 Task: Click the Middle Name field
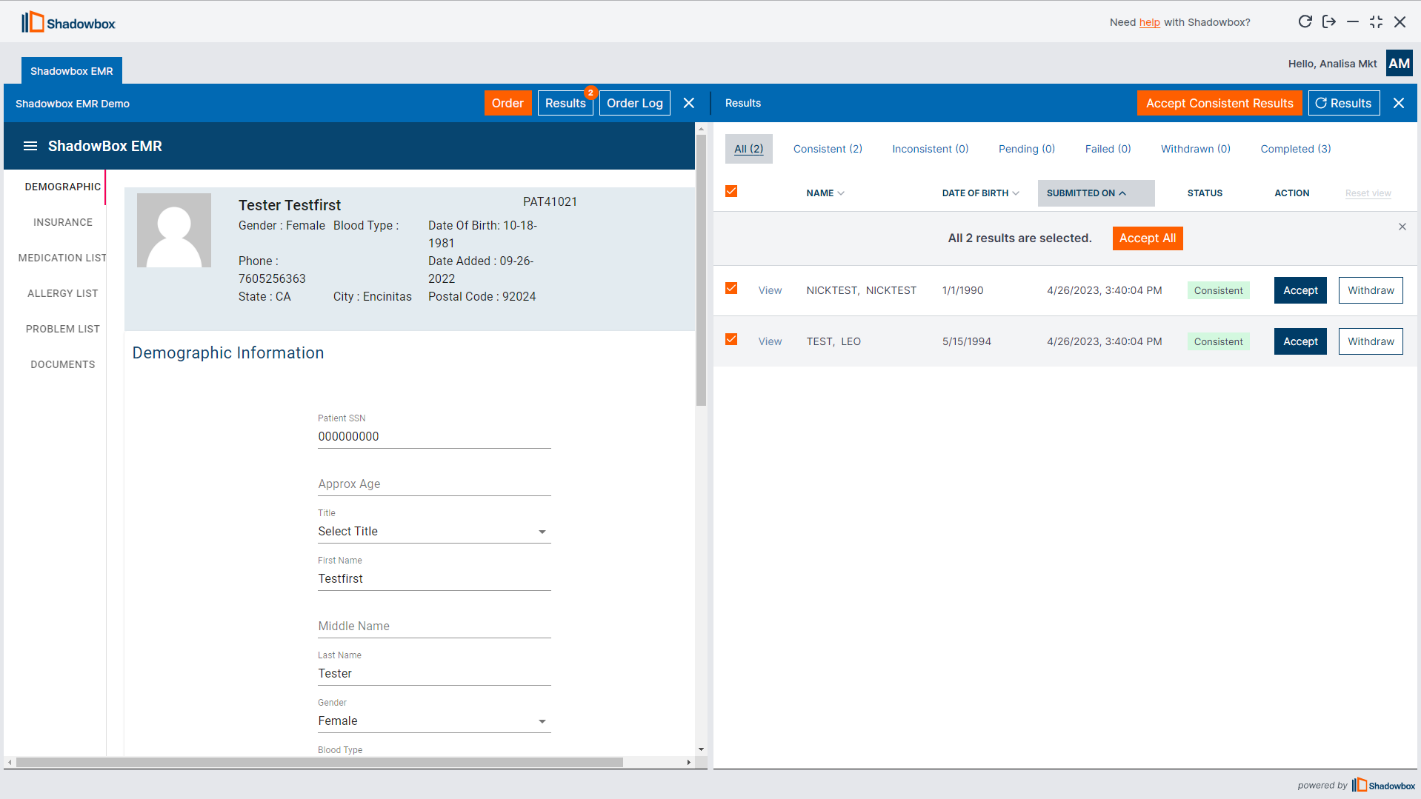[x=434, y=626]
